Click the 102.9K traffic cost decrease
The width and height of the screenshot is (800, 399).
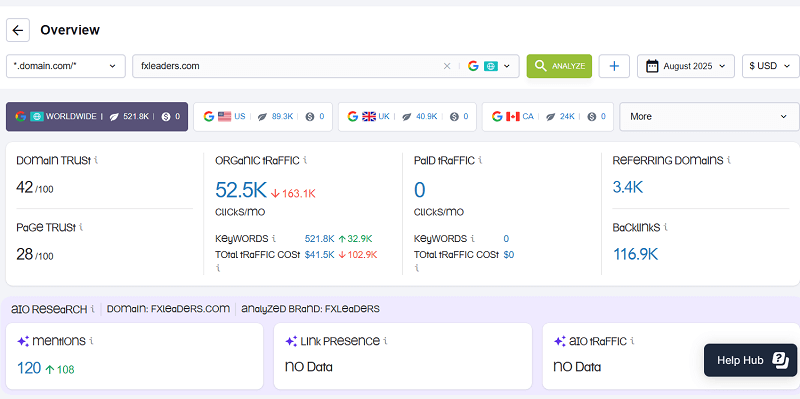[x=358, y=254]
